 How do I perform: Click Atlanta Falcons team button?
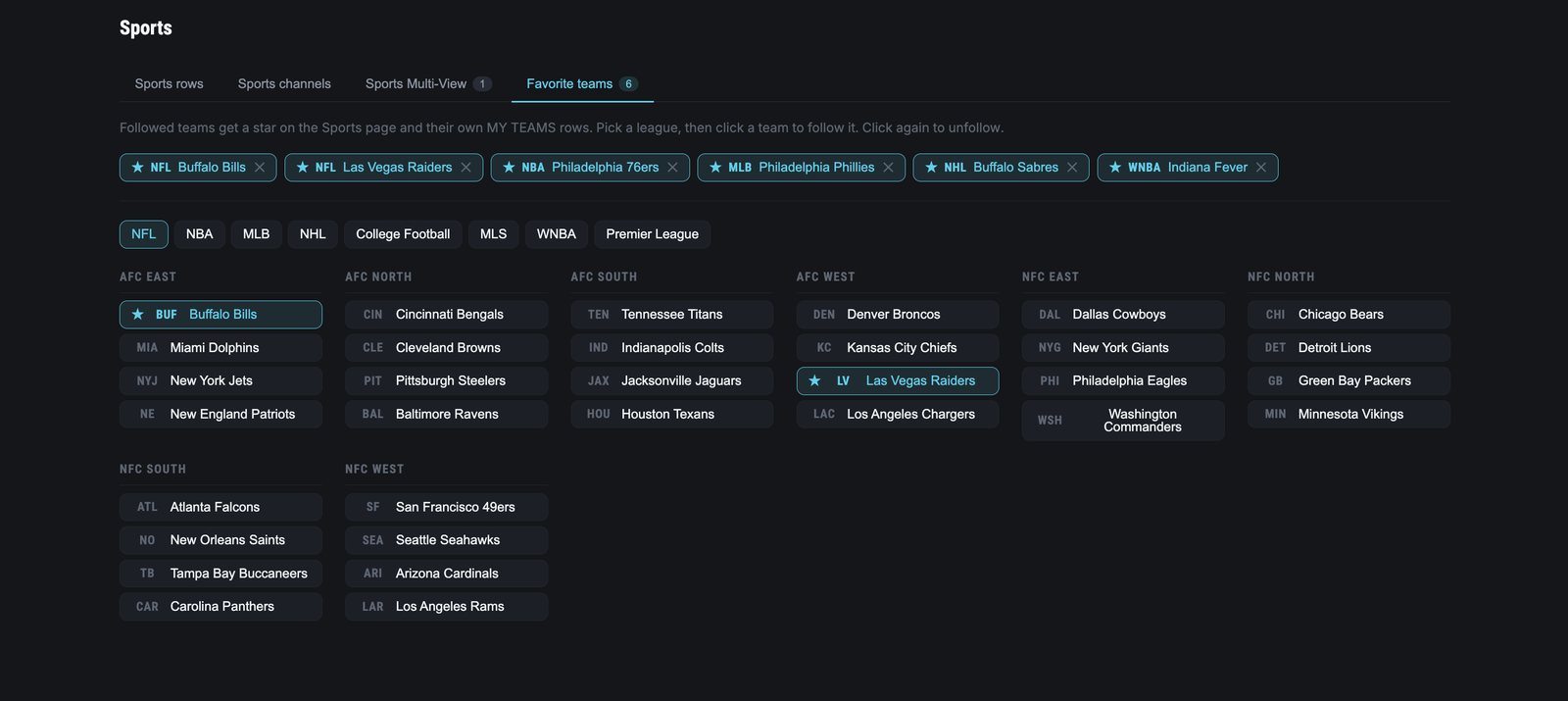click(220, 507)
